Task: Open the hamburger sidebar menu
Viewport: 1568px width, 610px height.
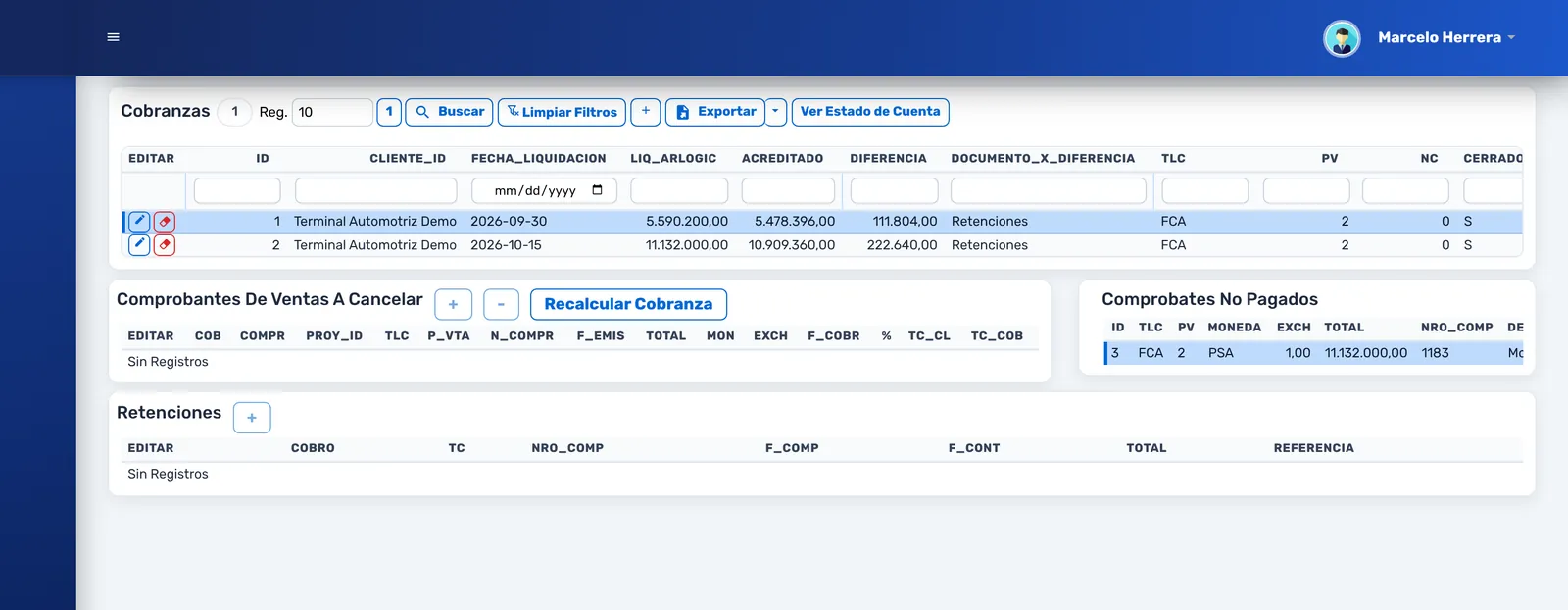Action: (113, 37)
